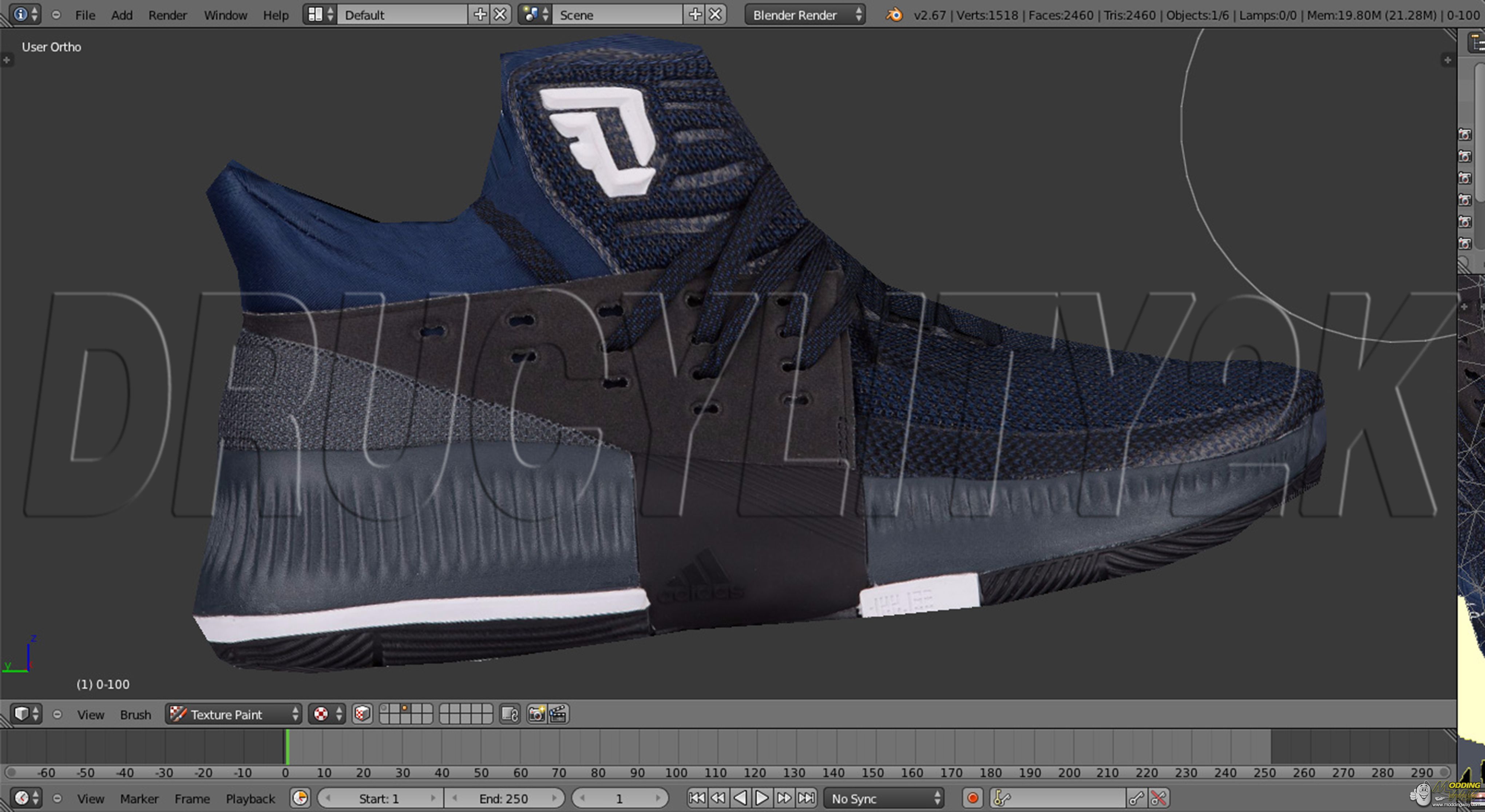Toggle use preview range clock button
The image size is (1485, 812).
[x=300, y=799]
